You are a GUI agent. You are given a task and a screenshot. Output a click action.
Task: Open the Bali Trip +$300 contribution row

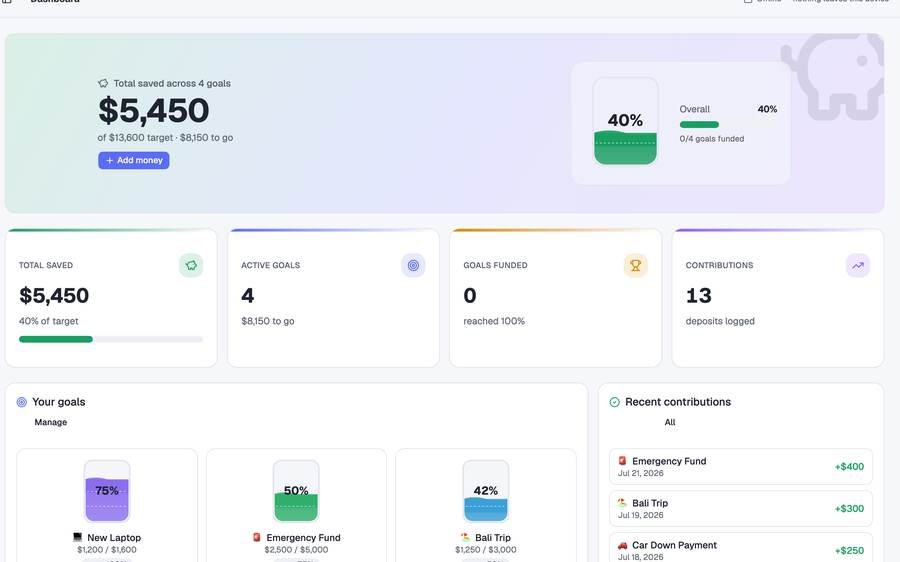coord(740,509)
